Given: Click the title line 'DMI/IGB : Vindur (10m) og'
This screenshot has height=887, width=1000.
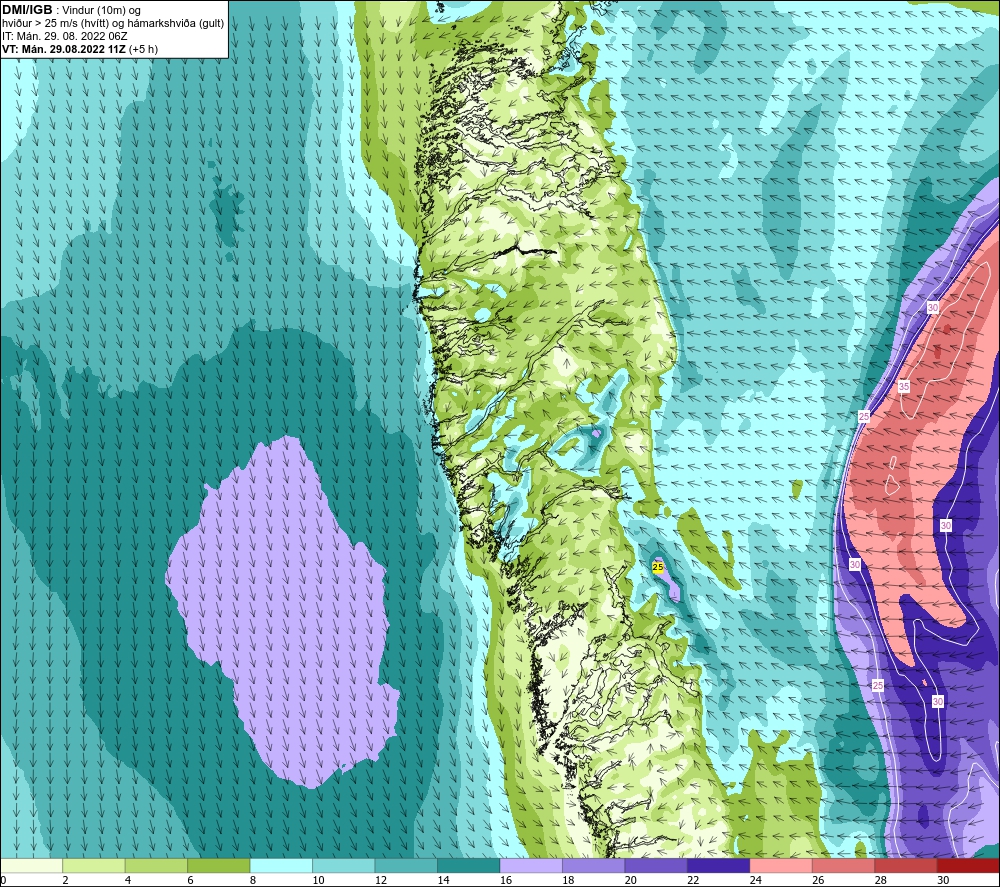Looking at the screenshot, I should pos(71,10).
